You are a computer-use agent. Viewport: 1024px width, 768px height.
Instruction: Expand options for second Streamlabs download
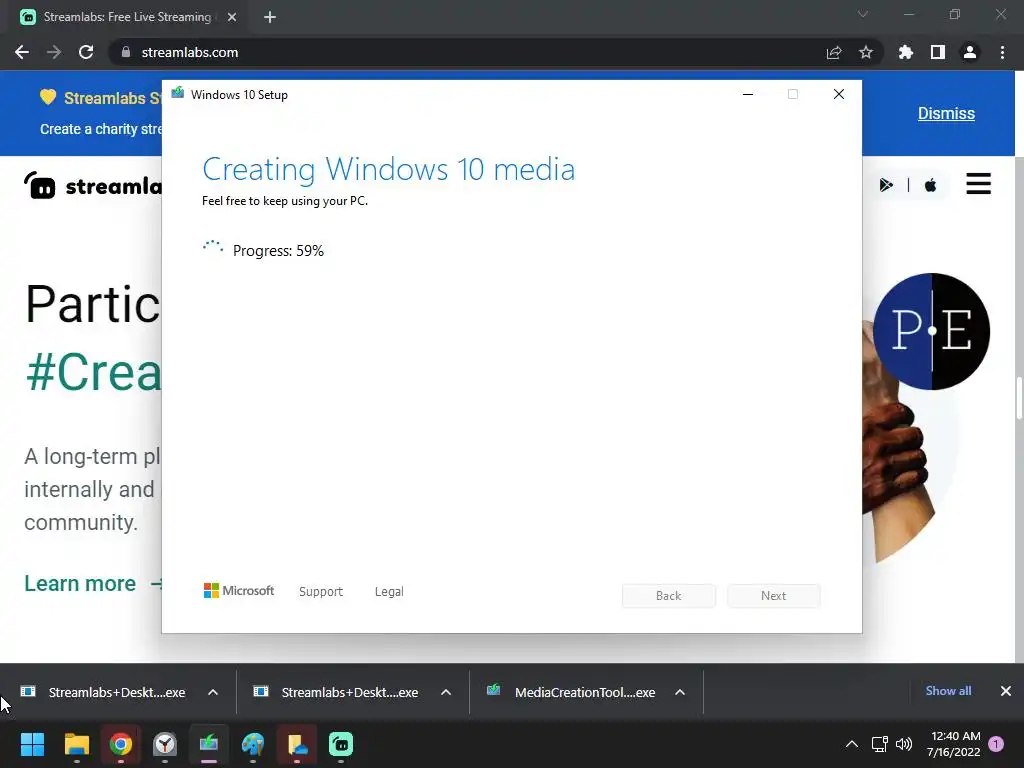click(x=446, y=692)
